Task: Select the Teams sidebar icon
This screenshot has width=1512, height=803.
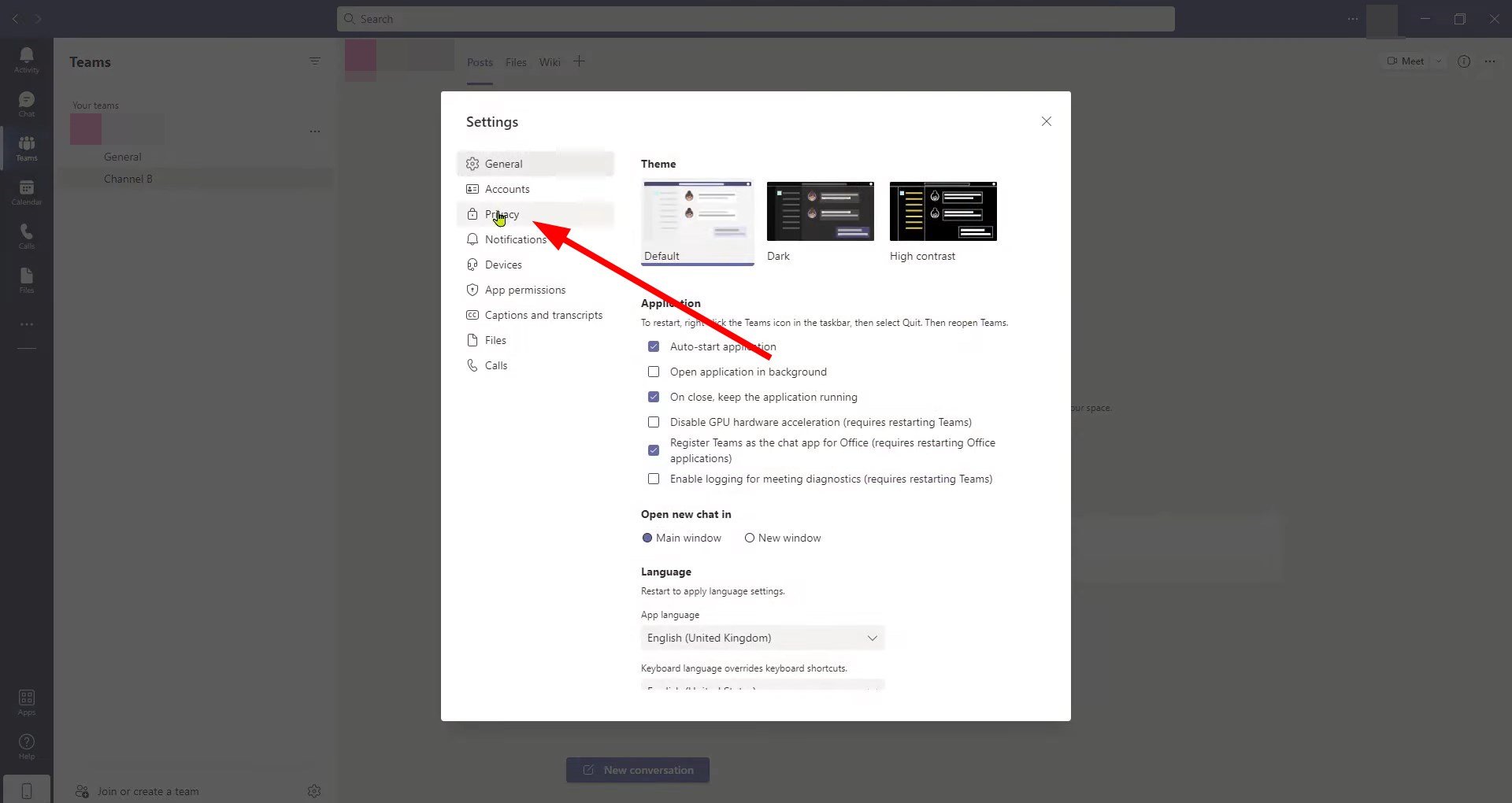Action: [x=26, y=148]
